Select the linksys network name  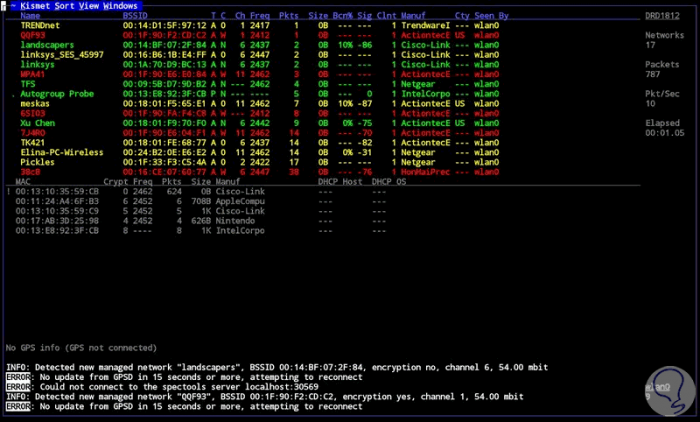point(38,65)
